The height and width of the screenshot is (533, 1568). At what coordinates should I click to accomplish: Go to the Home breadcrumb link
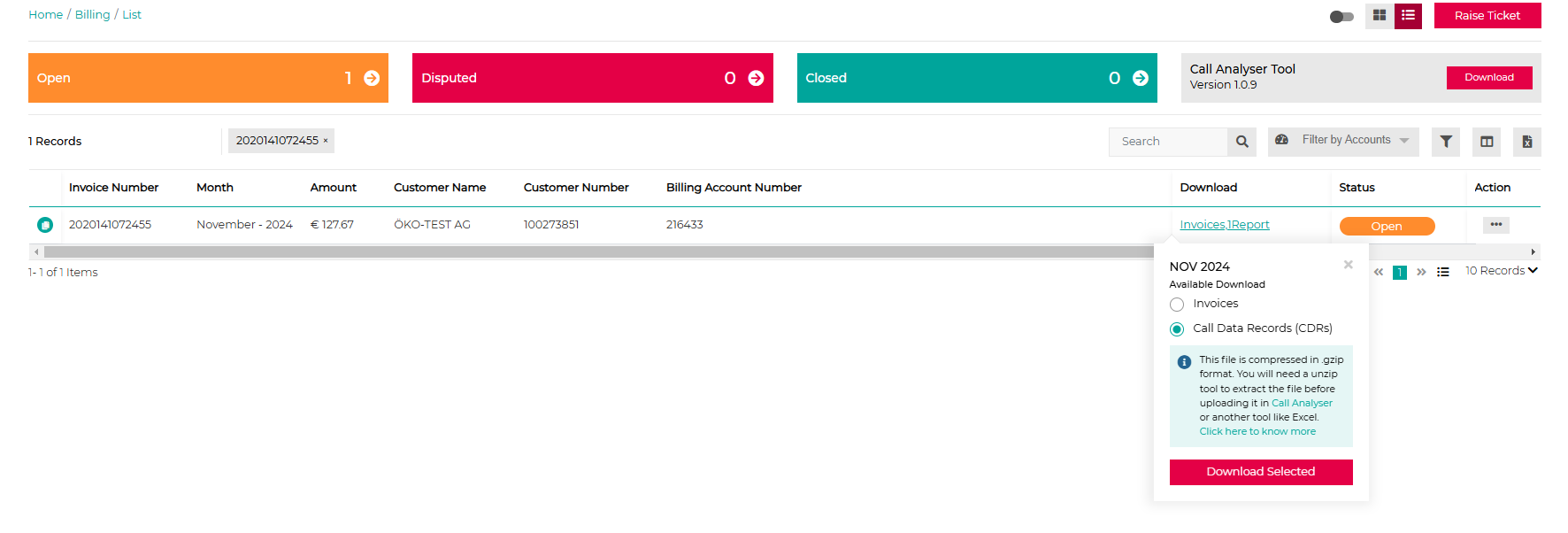pos(45,15)
